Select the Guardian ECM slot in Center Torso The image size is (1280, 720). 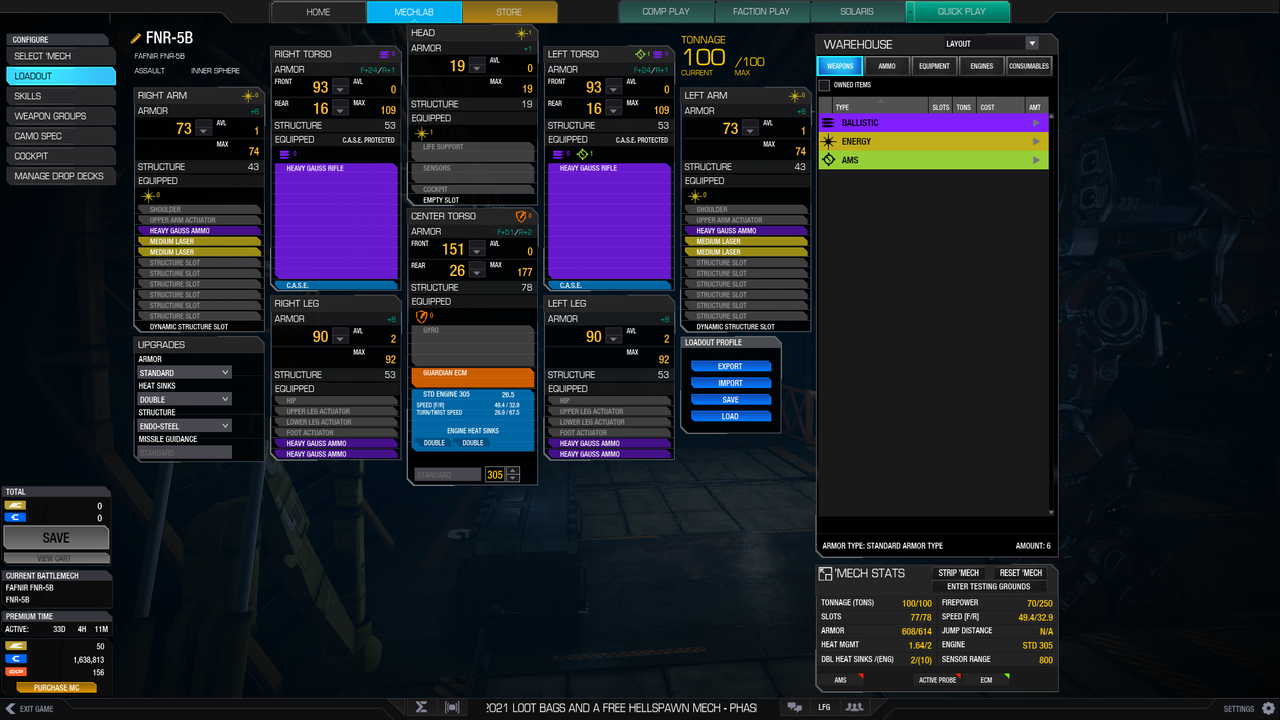click(x=472, y=377)
